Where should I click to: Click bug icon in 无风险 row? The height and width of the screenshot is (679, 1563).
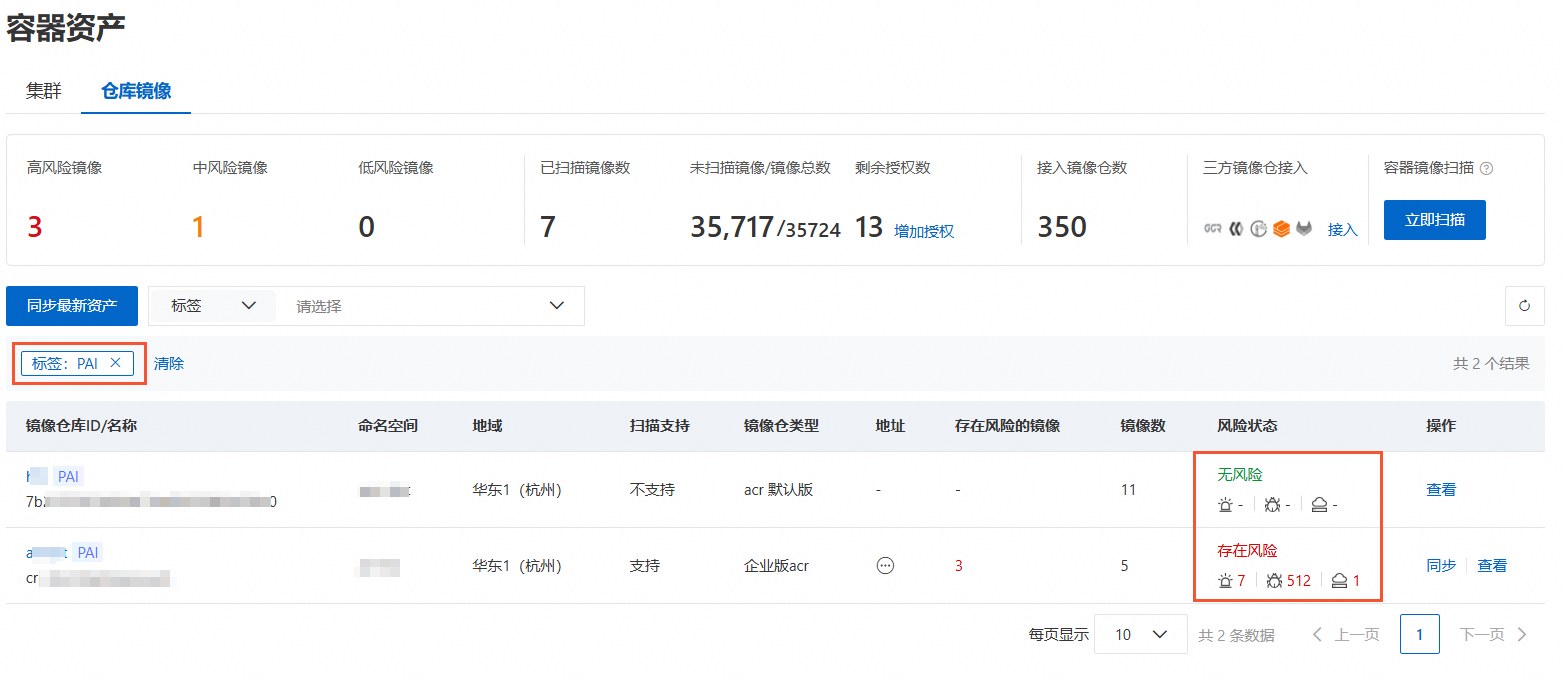coord(1272,504)
